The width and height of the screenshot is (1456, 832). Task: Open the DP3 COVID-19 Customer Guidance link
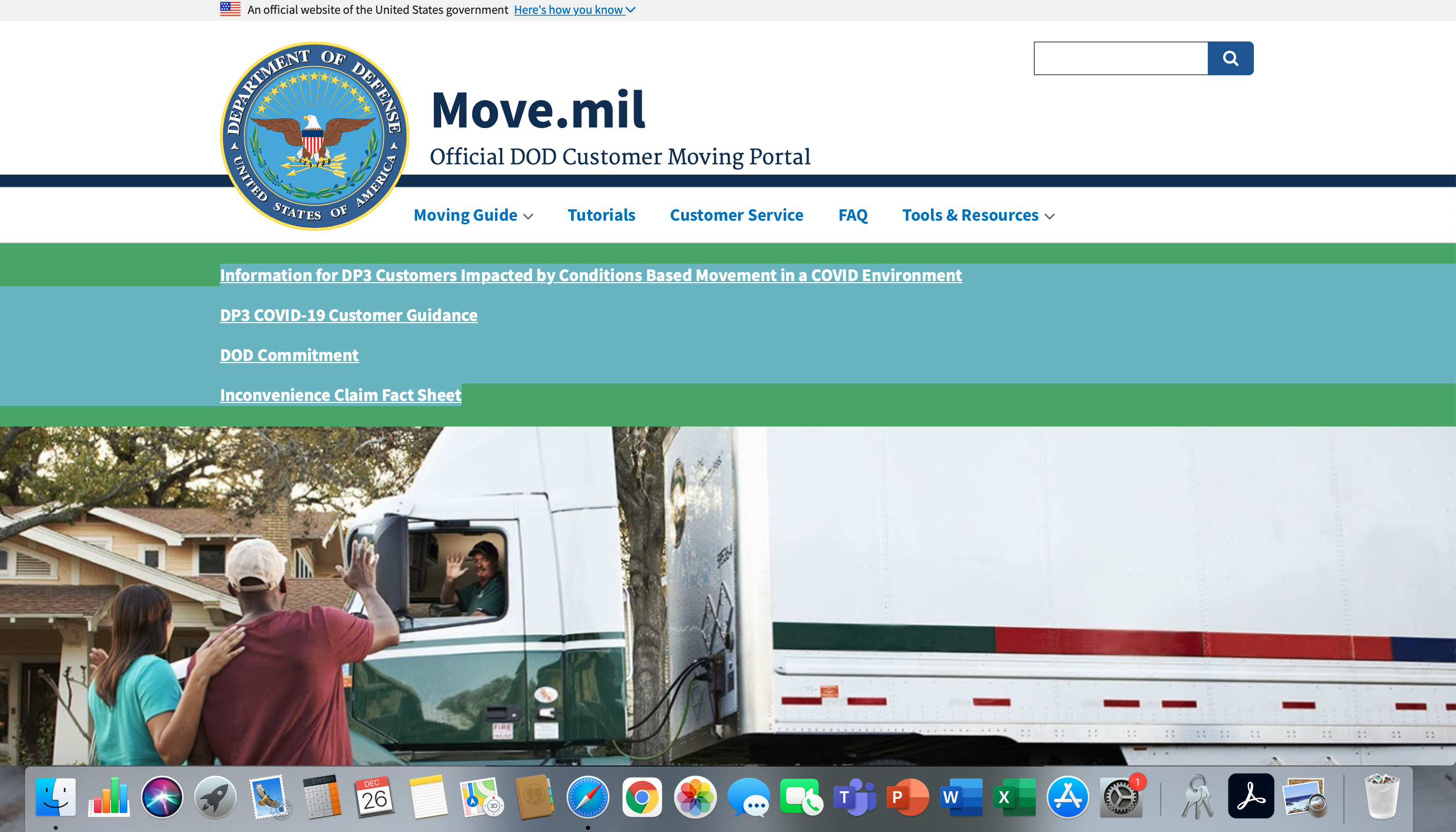(x=349, y=315)
